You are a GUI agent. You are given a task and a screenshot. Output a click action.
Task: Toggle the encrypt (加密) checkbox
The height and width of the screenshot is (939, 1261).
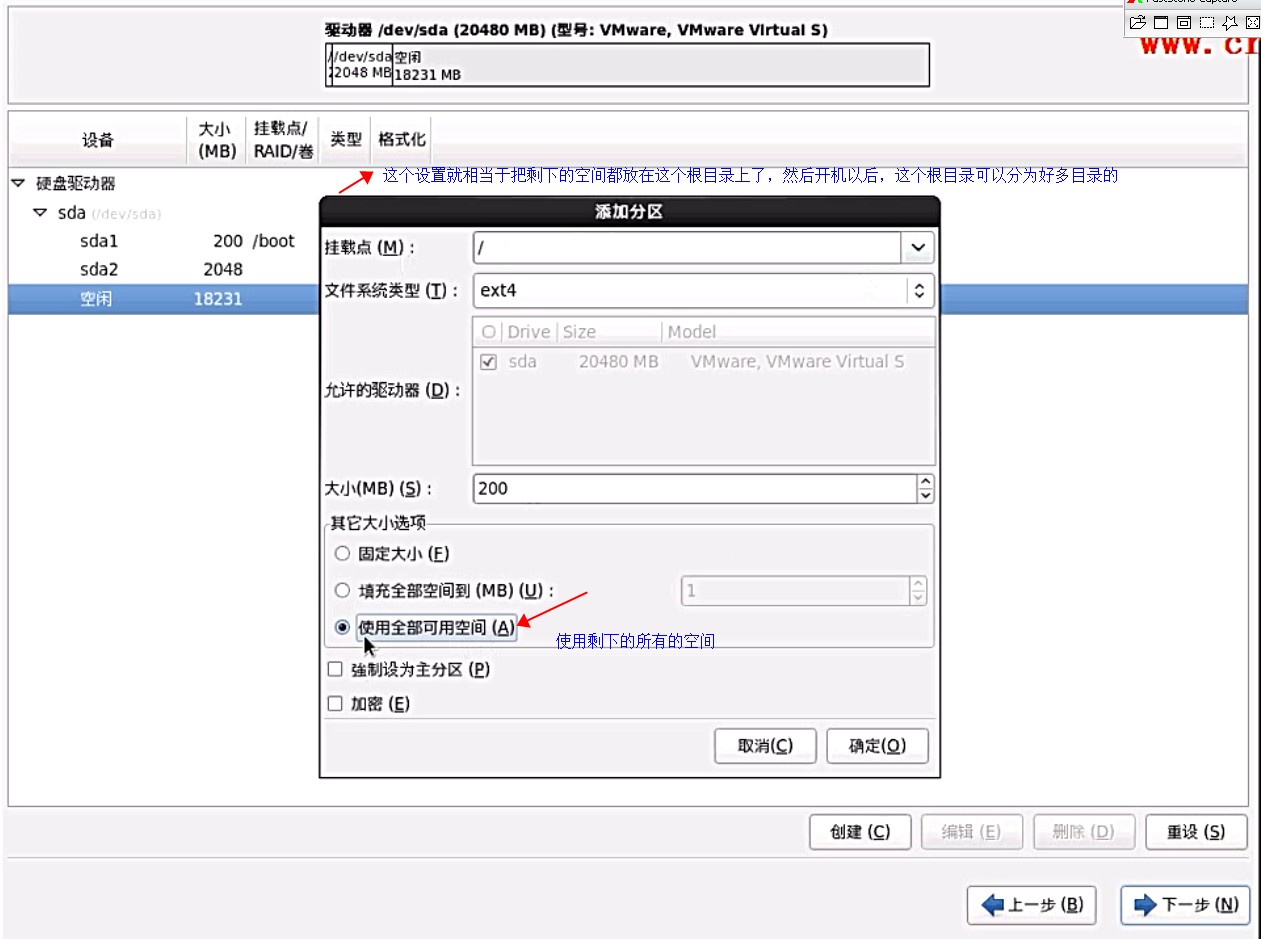coord(336,704)
